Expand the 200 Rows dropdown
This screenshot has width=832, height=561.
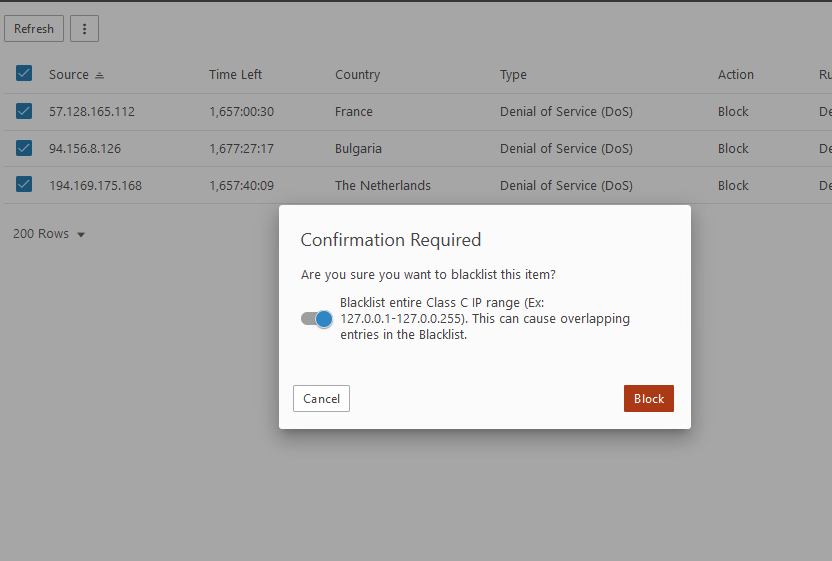coord(49,234)
